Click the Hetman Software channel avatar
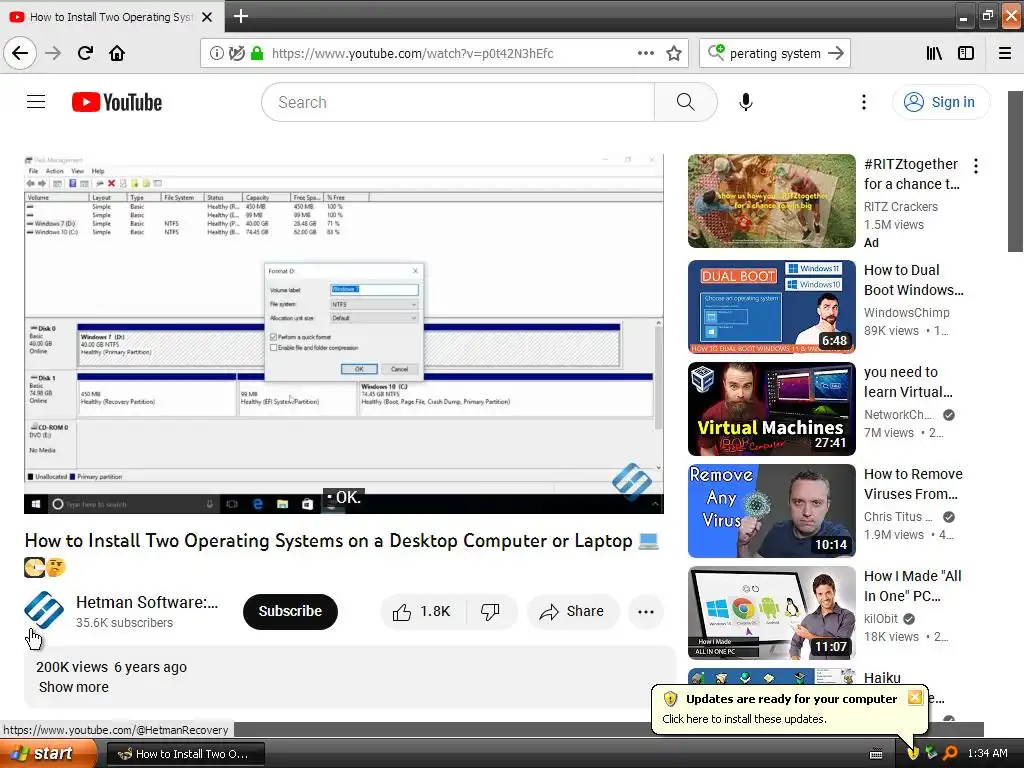 tap(44, 610)
